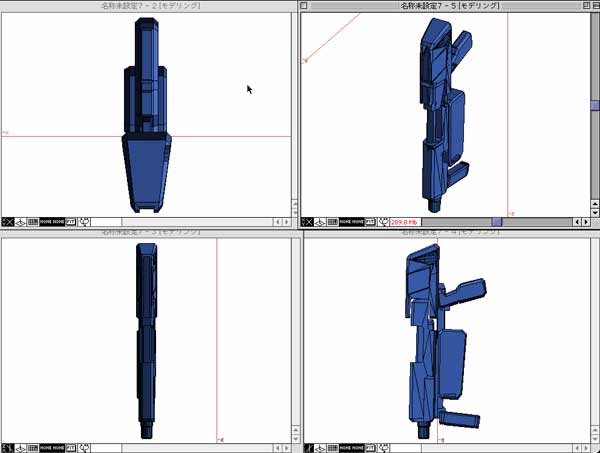600x453 pixels.
Task: Click the FIT button in window 7-5
Action: 370,222
